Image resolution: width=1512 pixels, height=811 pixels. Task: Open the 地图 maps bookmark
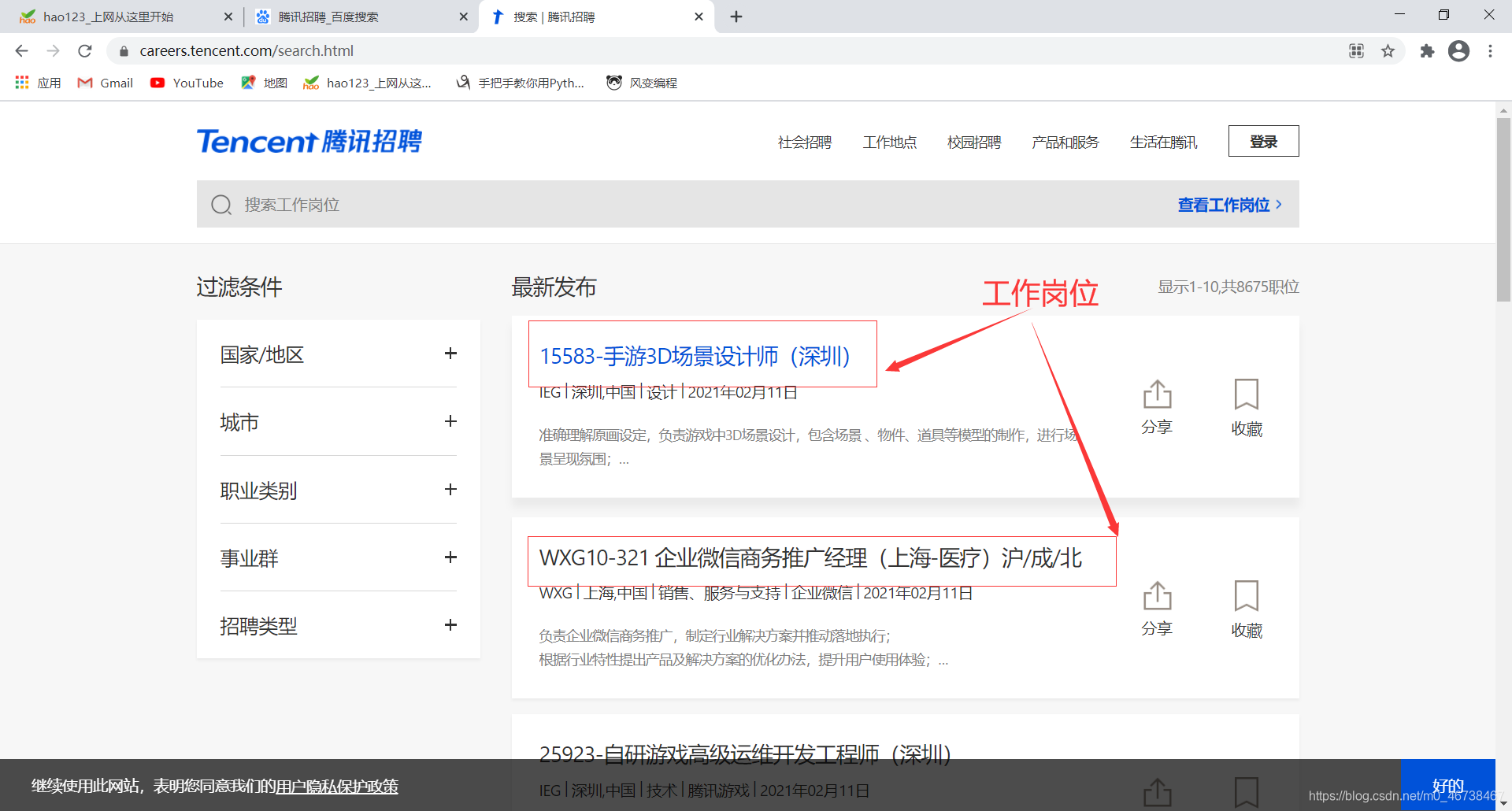(265, 83)
